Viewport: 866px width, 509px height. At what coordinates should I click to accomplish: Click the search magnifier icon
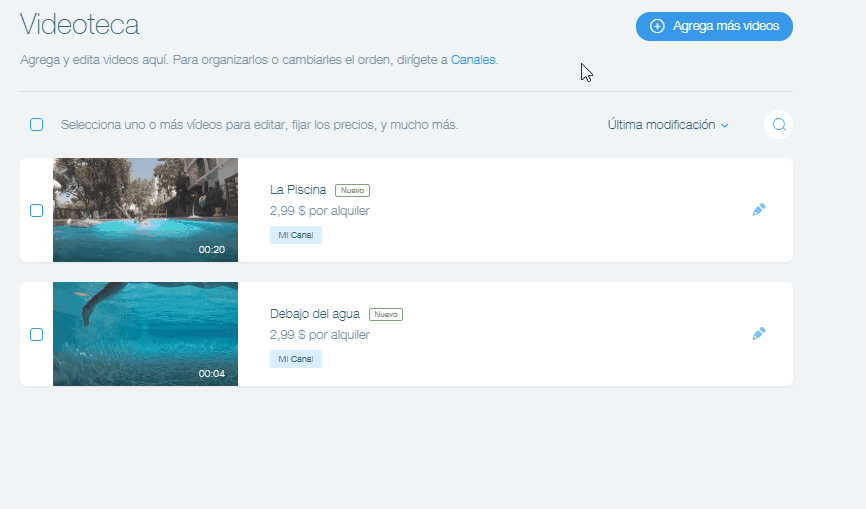[x=779, y=125]
